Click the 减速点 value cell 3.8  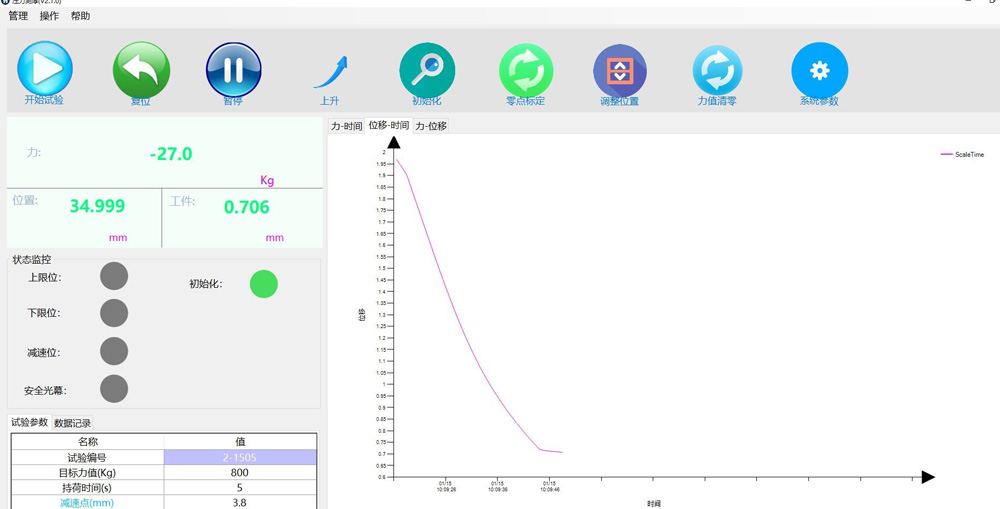click(240, 503)
